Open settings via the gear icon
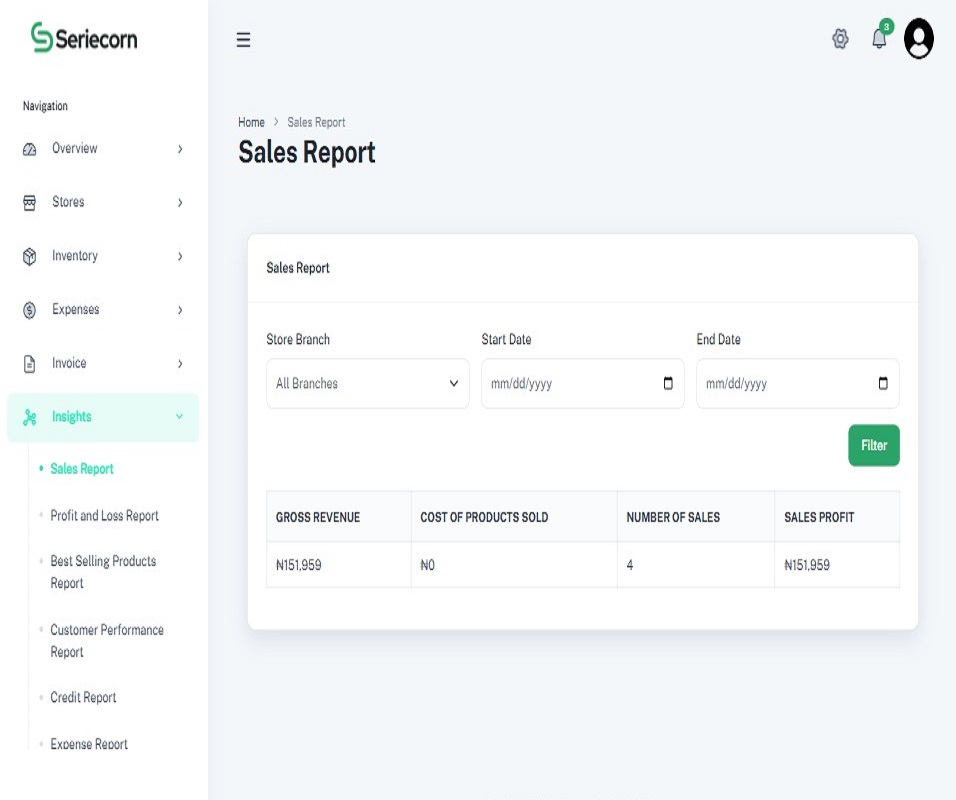 840,39
